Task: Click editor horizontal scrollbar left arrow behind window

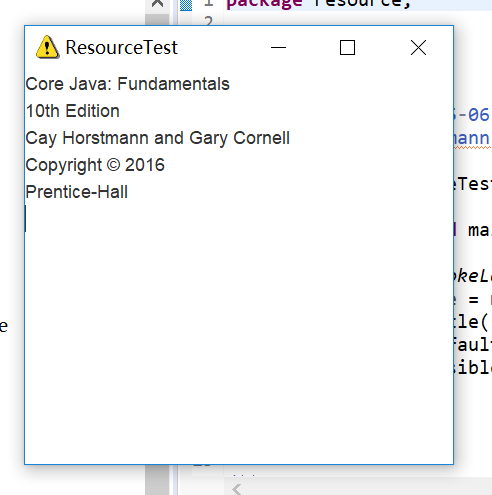Action: pyautogui.click(x=236, y=489)
